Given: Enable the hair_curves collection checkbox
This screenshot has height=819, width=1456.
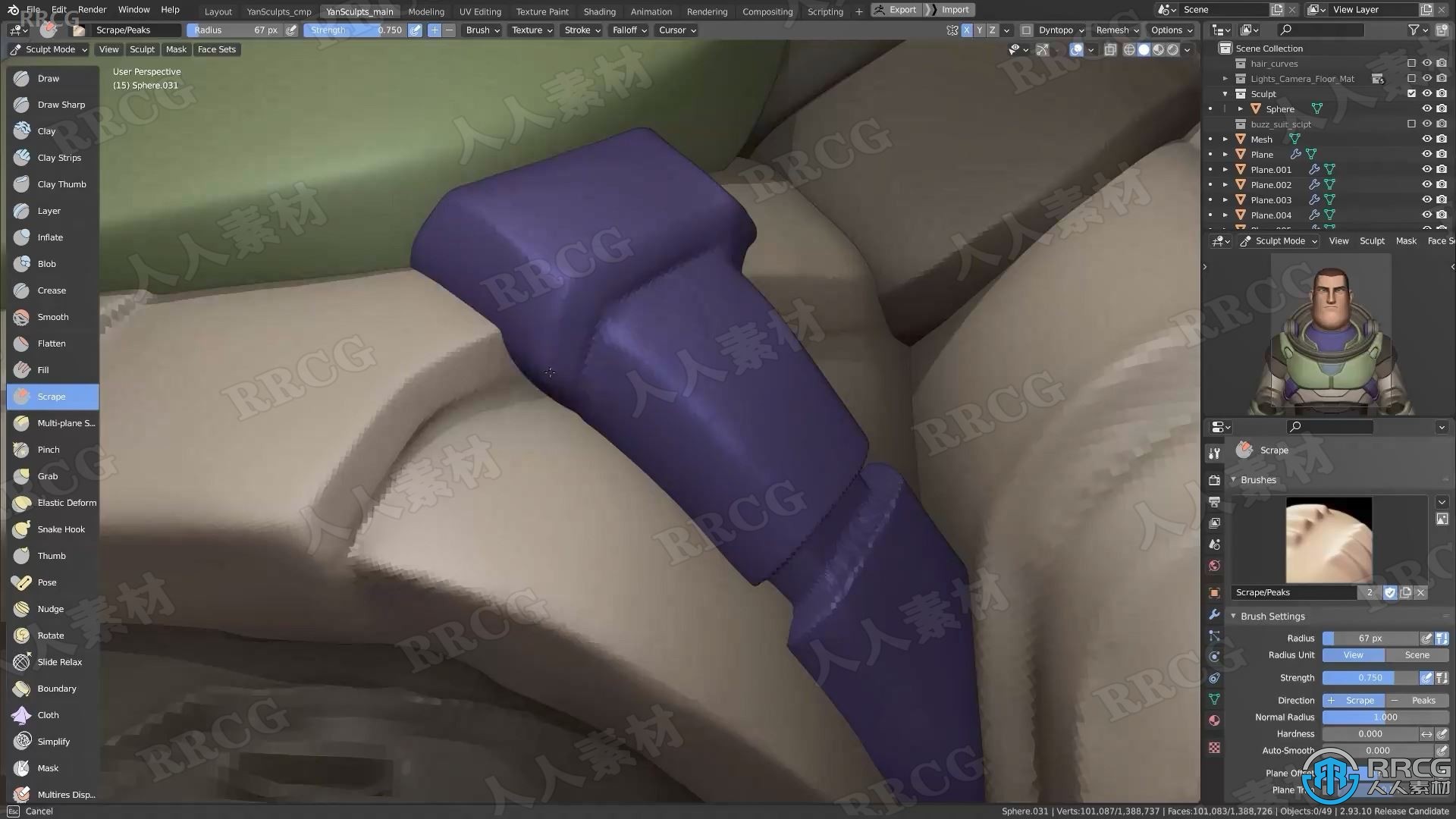Looking at the screenshot, I should pos(1411,64).
